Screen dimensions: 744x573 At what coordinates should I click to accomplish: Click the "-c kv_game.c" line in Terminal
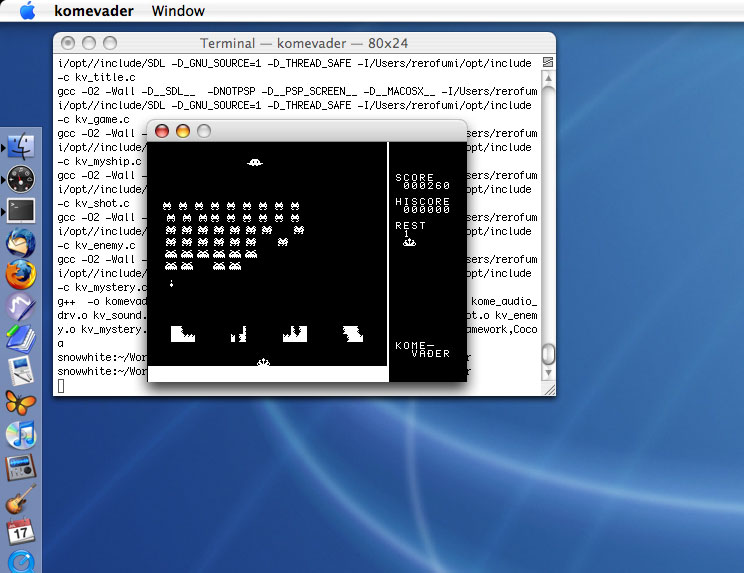click(93, 120)
